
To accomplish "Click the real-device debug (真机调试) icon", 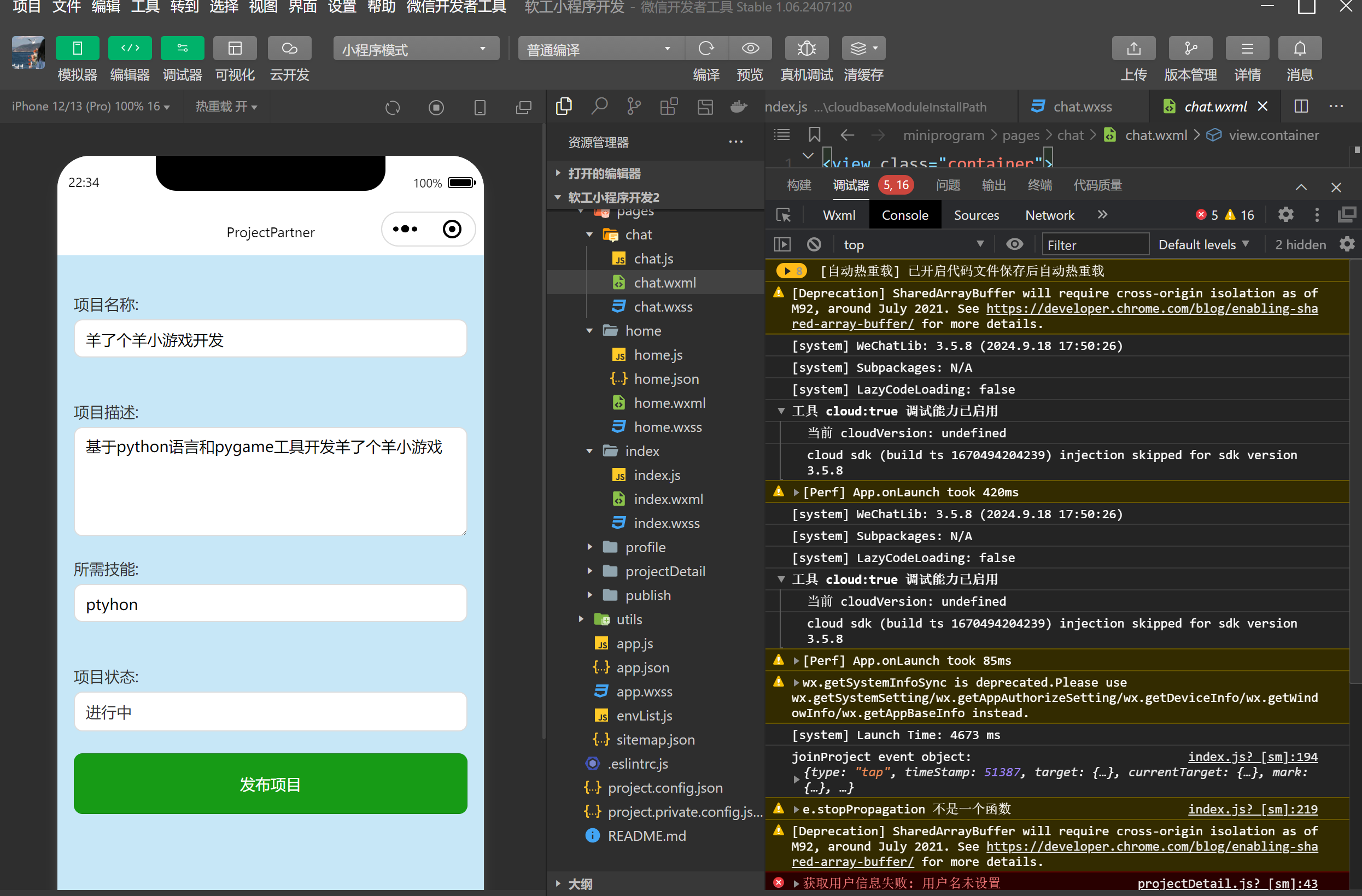I will (806, 49).
